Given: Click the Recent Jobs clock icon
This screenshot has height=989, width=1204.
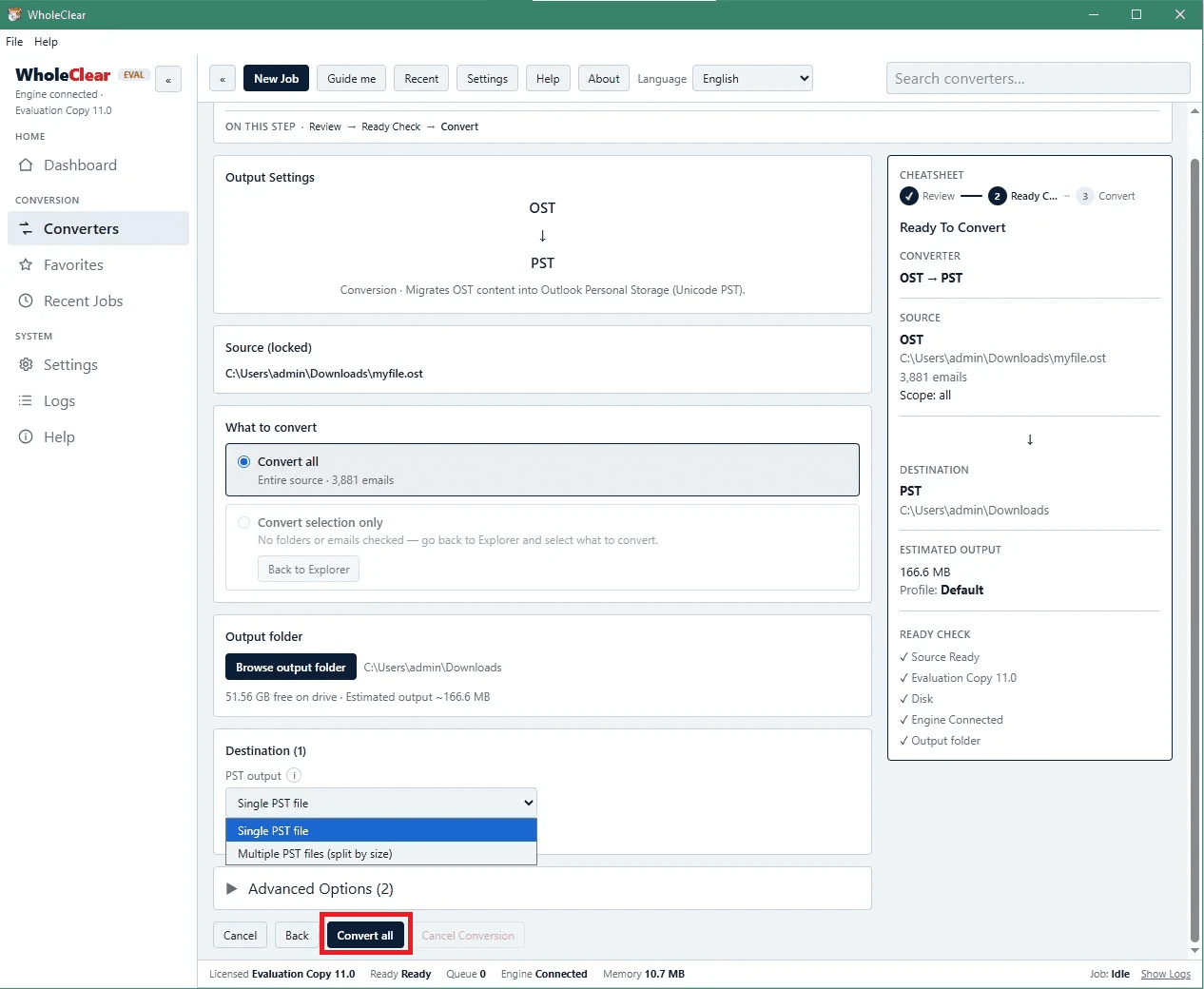Looking at the screenshot, I should pos(26,301).
